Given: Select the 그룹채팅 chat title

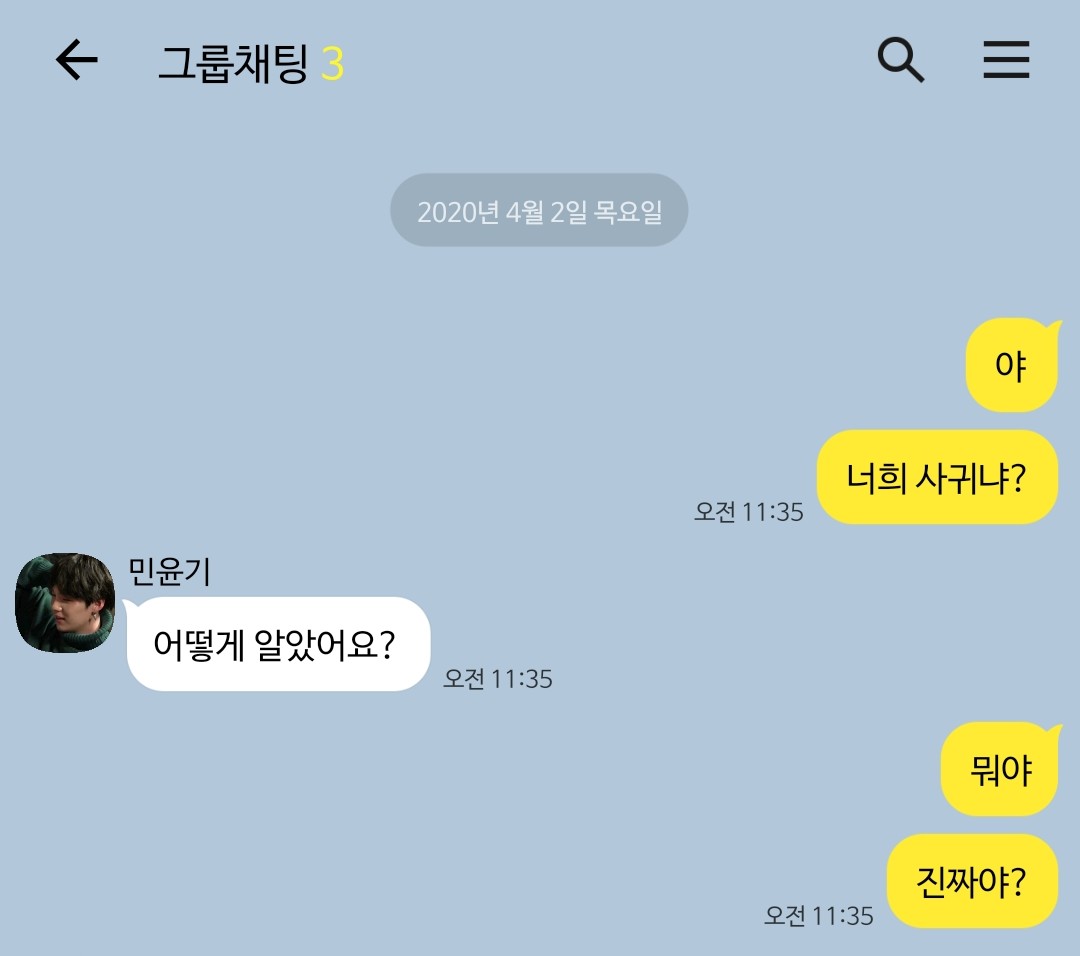Looking at the screenshot, I should (233, 63).
